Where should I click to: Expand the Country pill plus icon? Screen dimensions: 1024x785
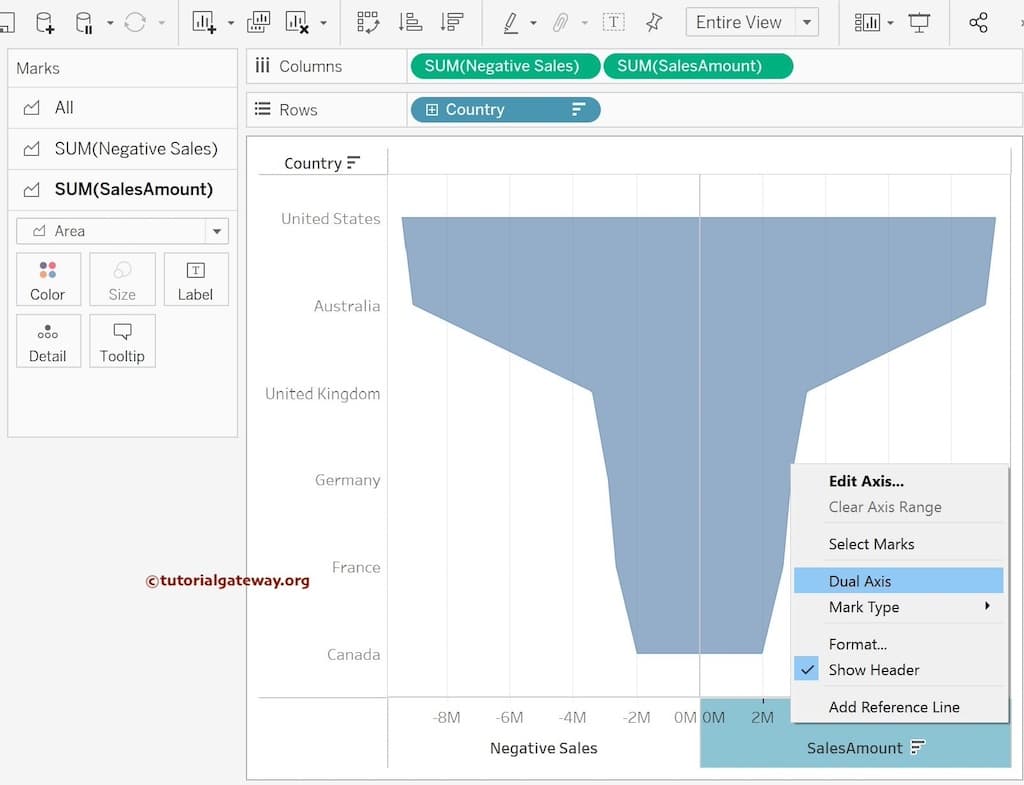[432, 110]
